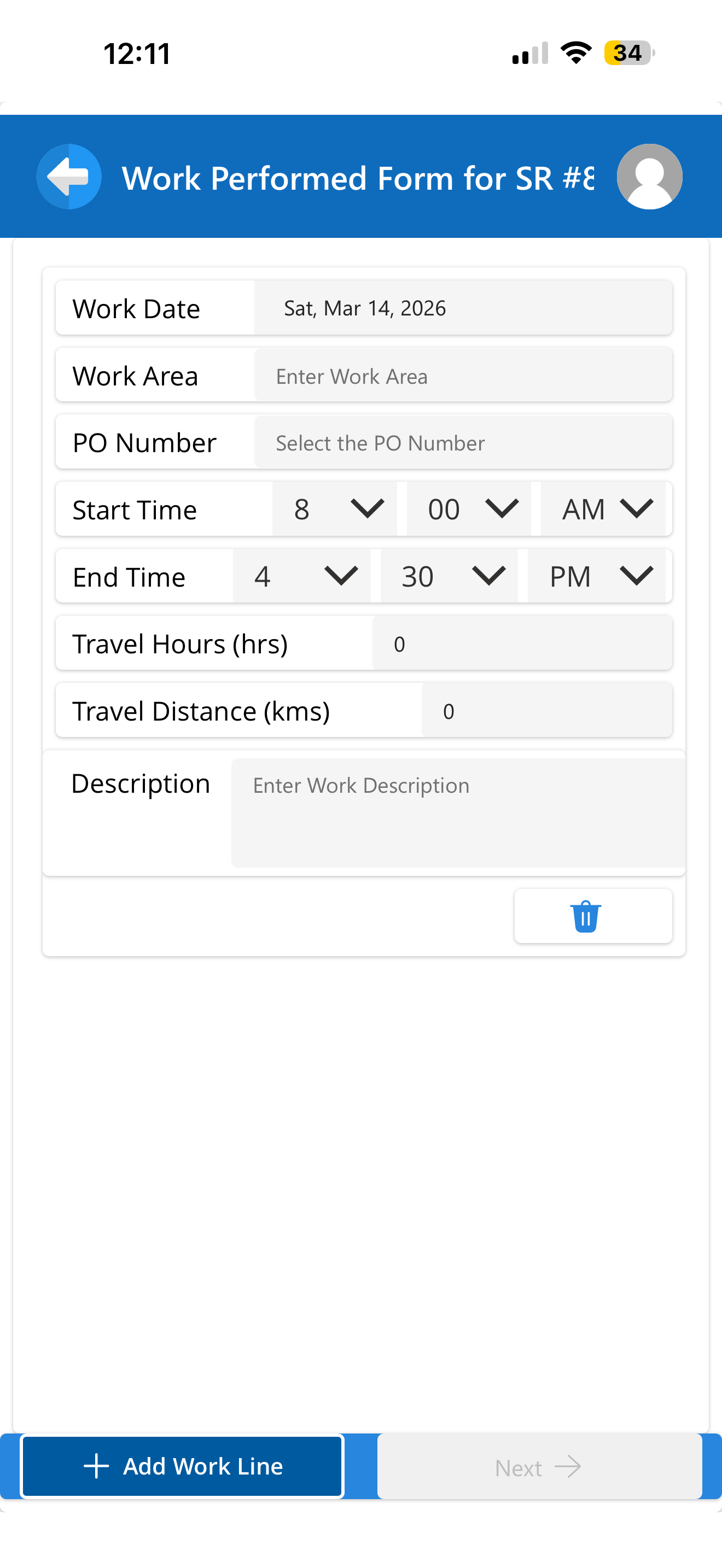Change End Time PM selector

point(597,576)
